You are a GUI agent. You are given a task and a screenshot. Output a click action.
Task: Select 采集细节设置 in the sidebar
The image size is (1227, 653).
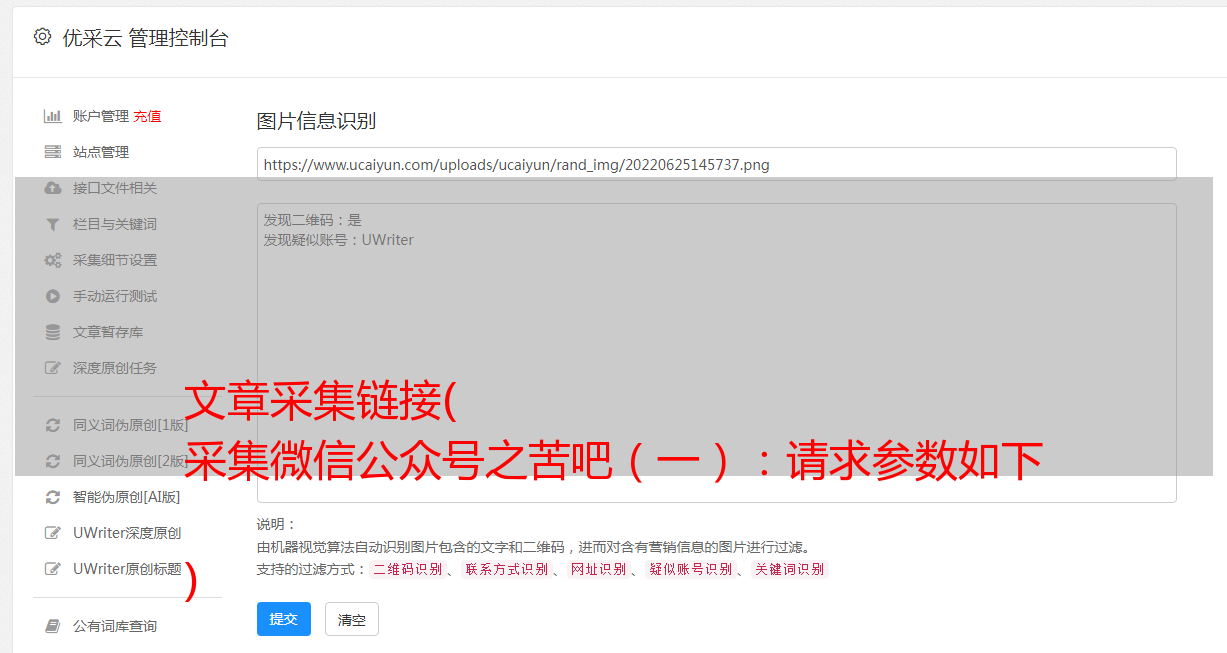115,260
